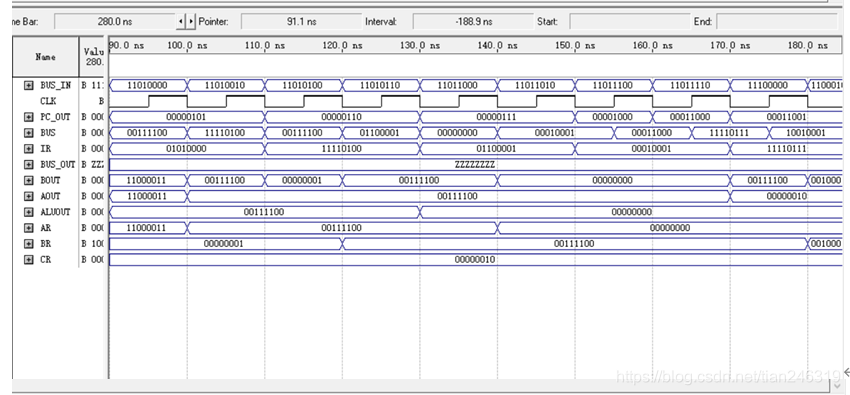The height and width of the screenshot is (395, 850).
Task: Click BUS_IN value 11010000
Action: pos(147,85)
